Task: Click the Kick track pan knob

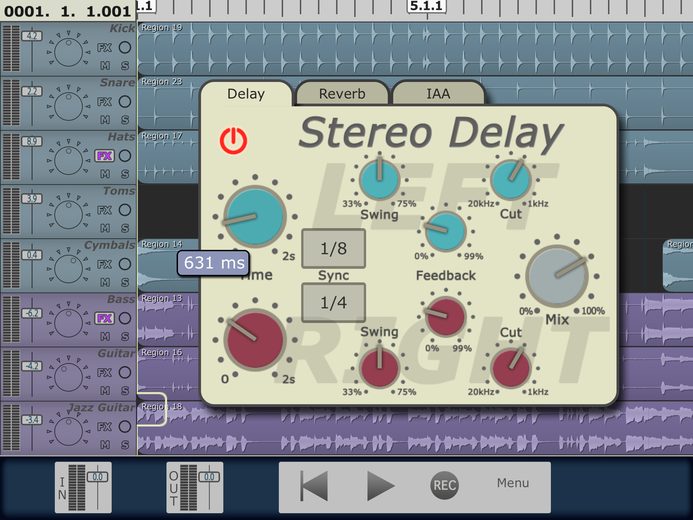Action: [68, 53]
